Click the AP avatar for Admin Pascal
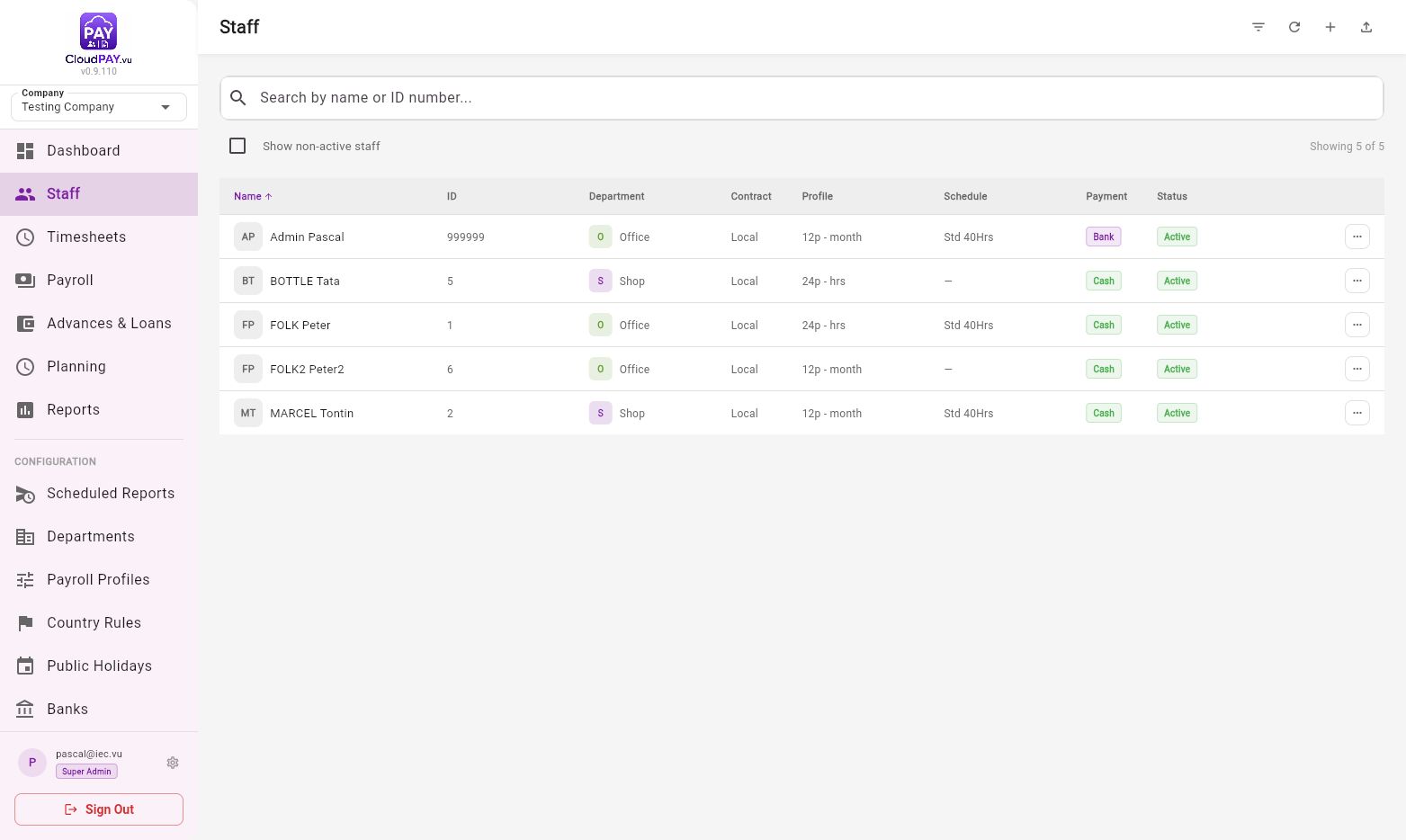1406x840 pixels. tap(248, 237)
